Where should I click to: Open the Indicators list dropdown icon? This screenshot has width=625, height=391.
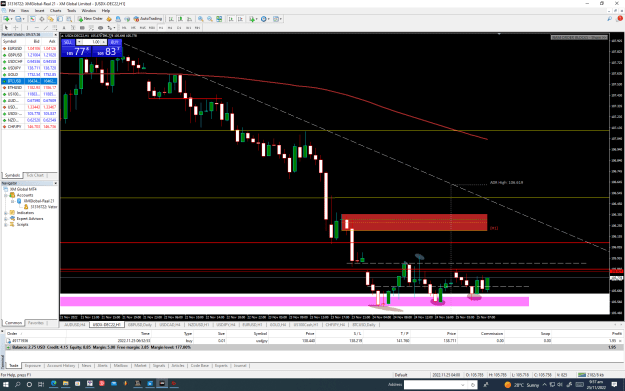tap(253, 19)
